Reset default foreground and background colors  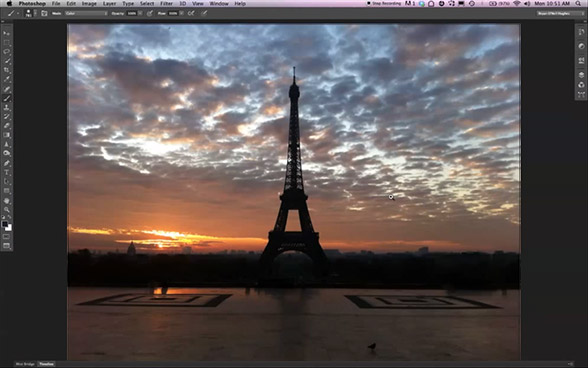click(x=4, y=217)
